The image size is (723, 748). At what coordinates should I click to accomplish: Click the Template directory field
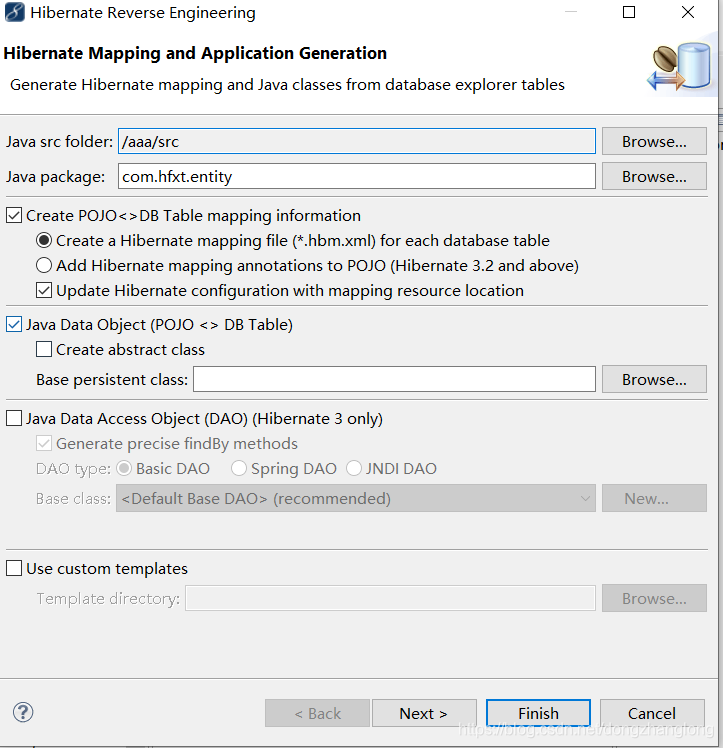pos(391,598)
